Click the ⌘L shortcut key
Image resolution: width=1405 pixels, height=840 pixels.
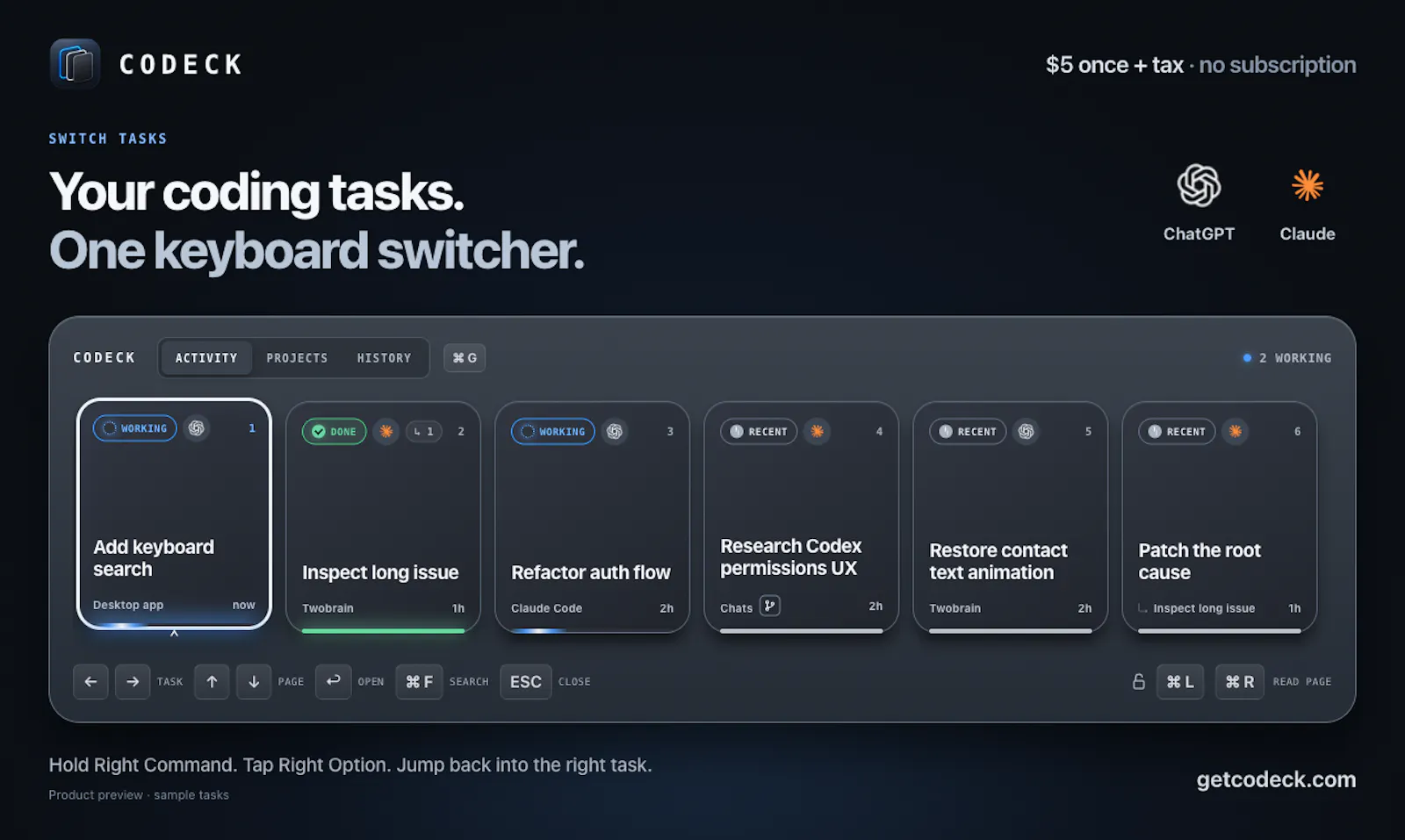pos(1180,682)
